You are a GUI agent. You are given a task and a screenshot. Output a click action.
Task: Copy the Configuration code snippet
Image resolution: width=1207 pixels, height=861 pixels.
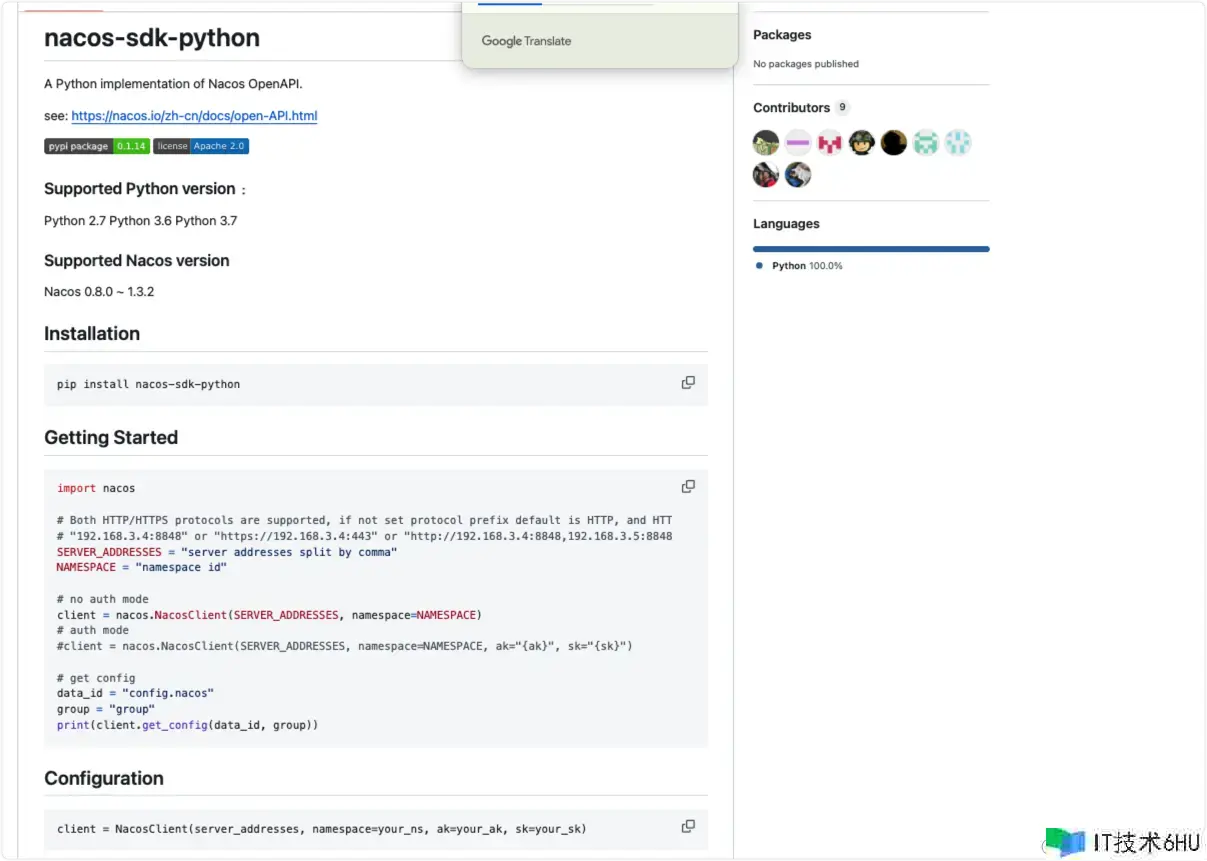click(x=688, y=826)
